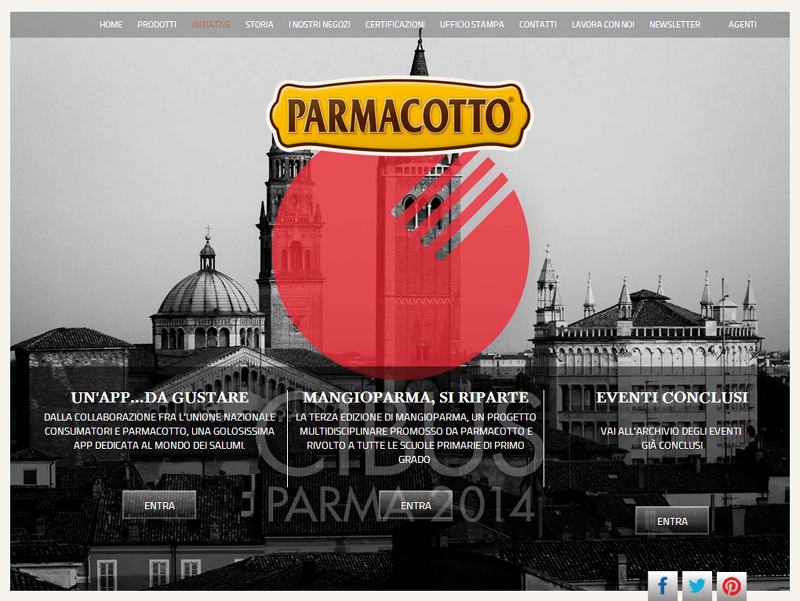Go to the Home menu item
This screenshot has width=800, height=601.
111,24
